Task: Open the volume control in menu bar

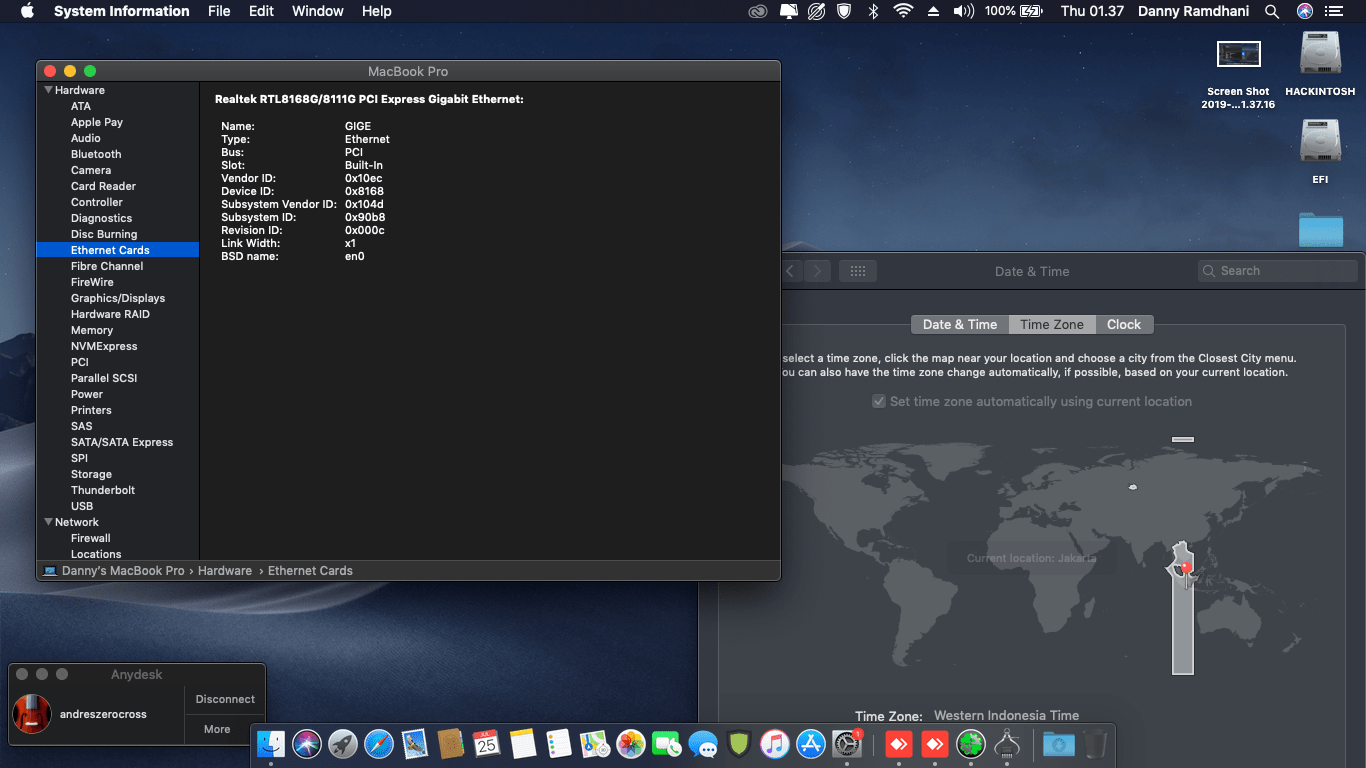Action: coord(963,11)
